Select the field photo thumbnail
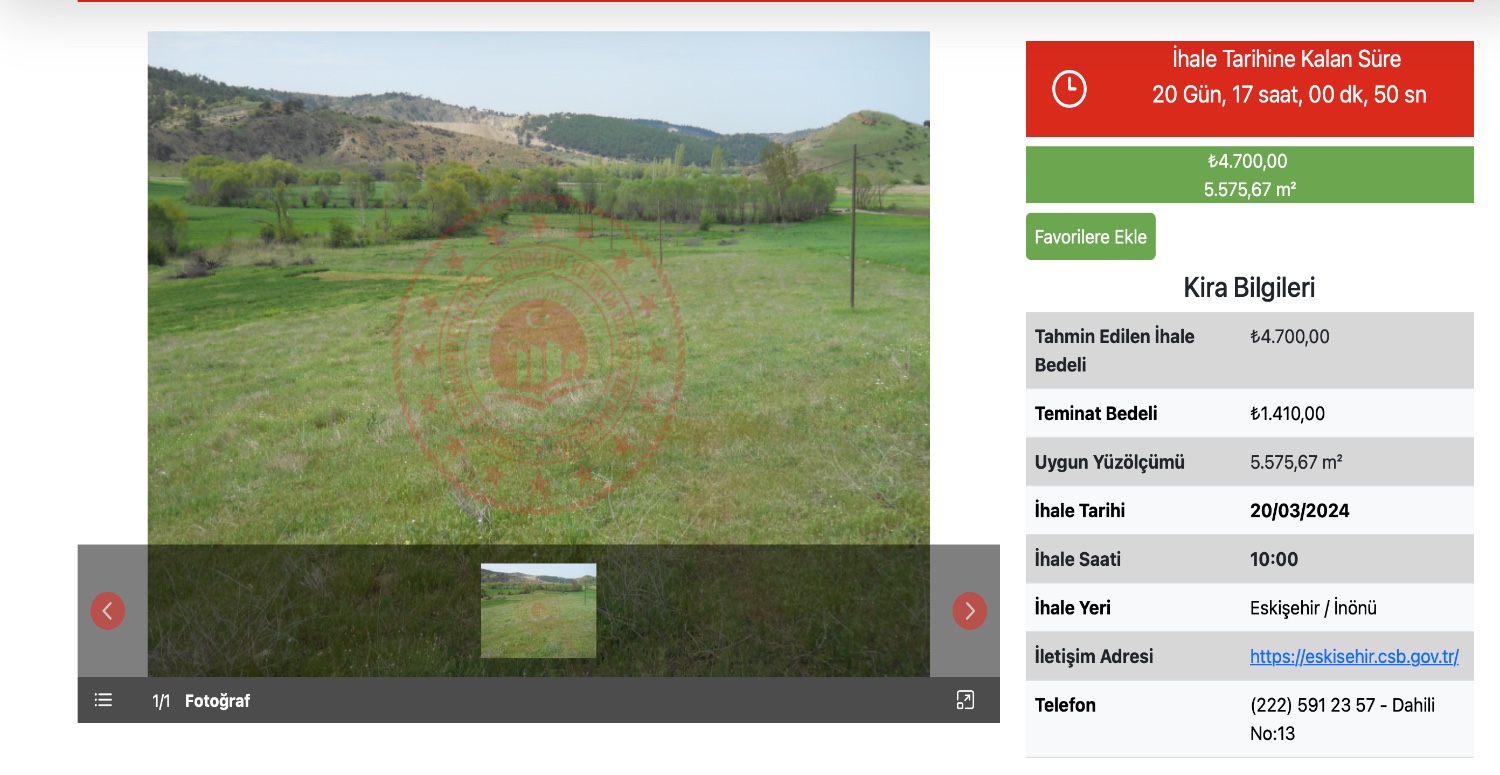The height and width of the screenshot is (775, 1500). click(x=538, y=610)
